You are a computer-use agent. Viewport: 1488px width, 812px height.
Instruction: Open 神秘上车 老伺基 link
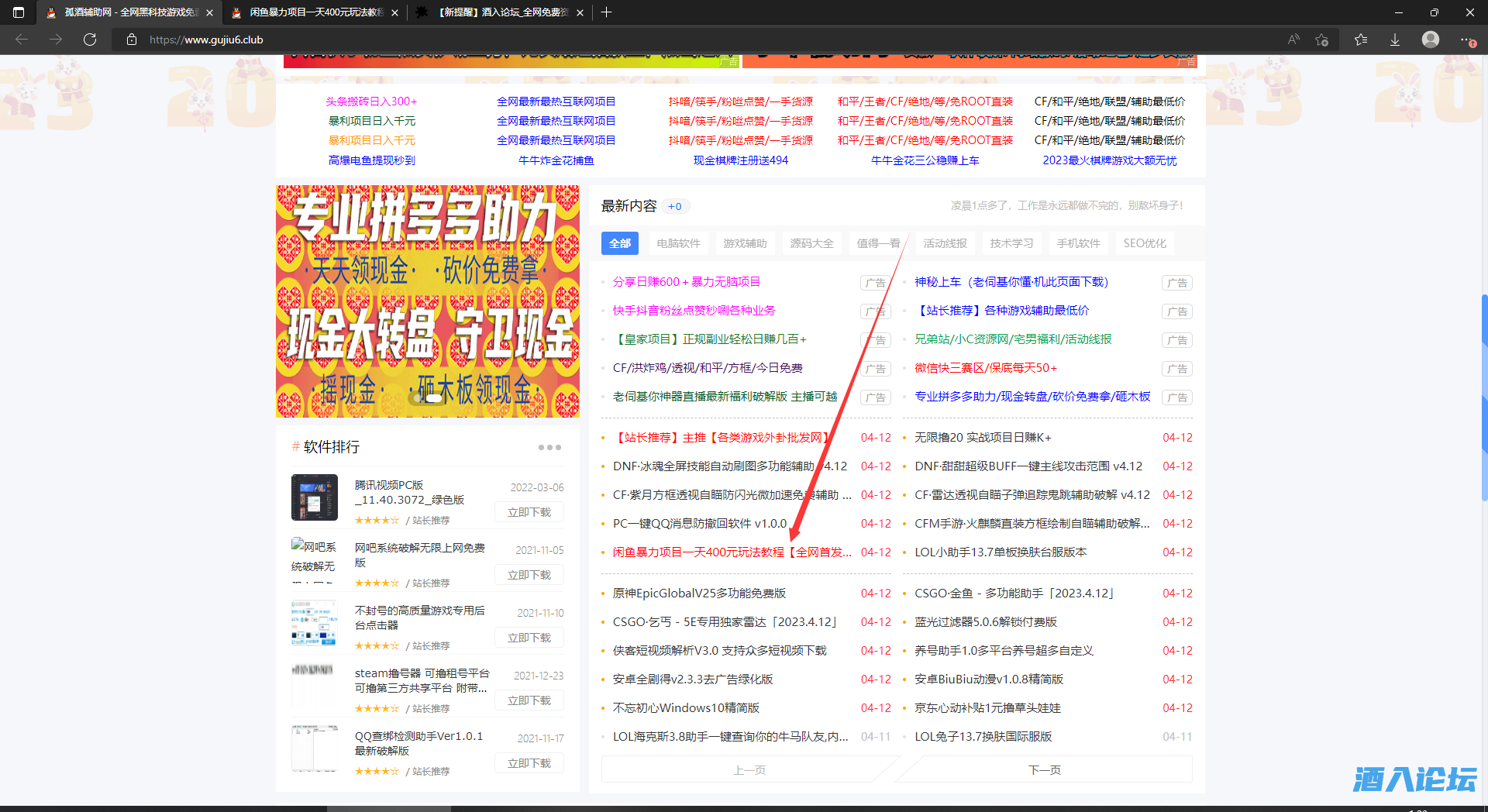pos(1011,282)
